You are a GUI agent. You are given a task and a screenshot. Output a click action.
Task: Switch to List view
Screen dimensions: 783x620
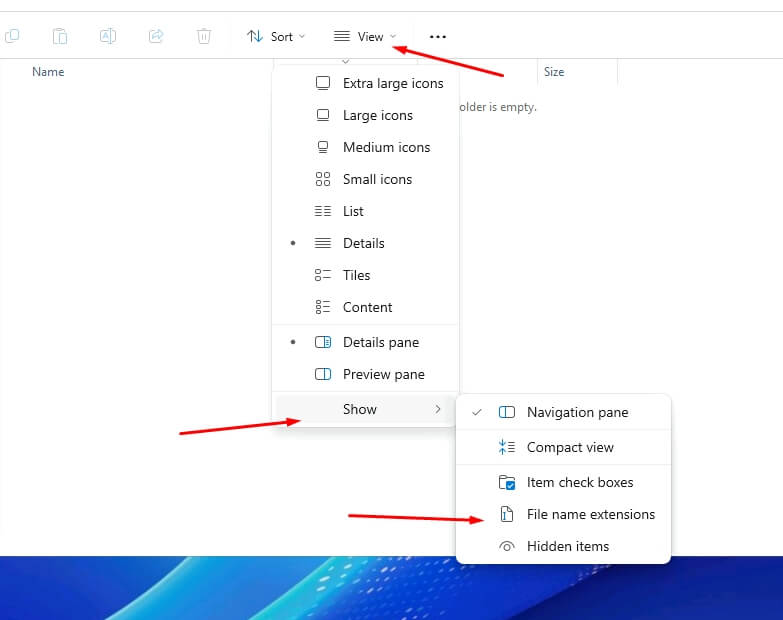366,211
